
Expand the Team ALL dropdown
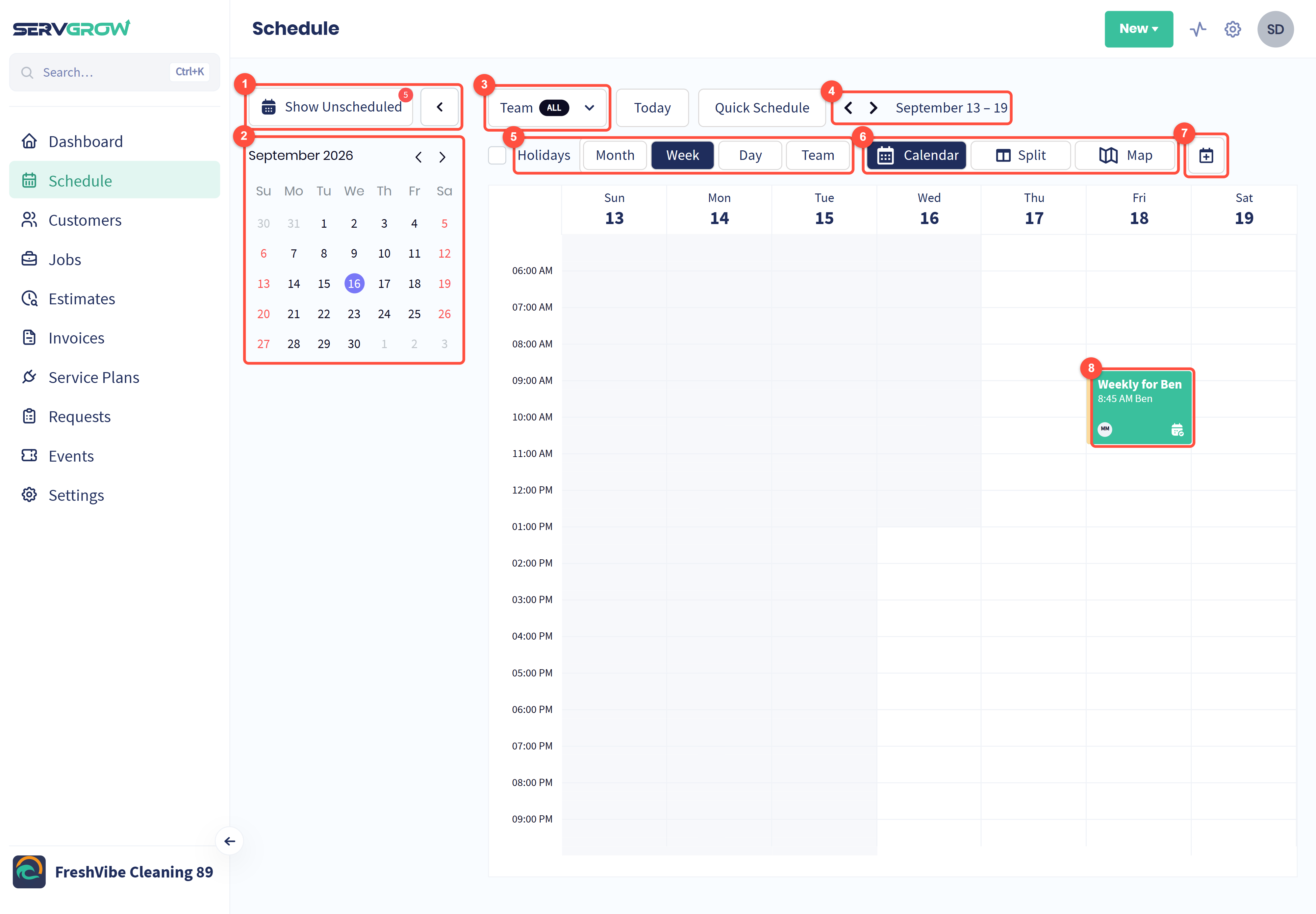pyautogui.click(x=547, y=108)
